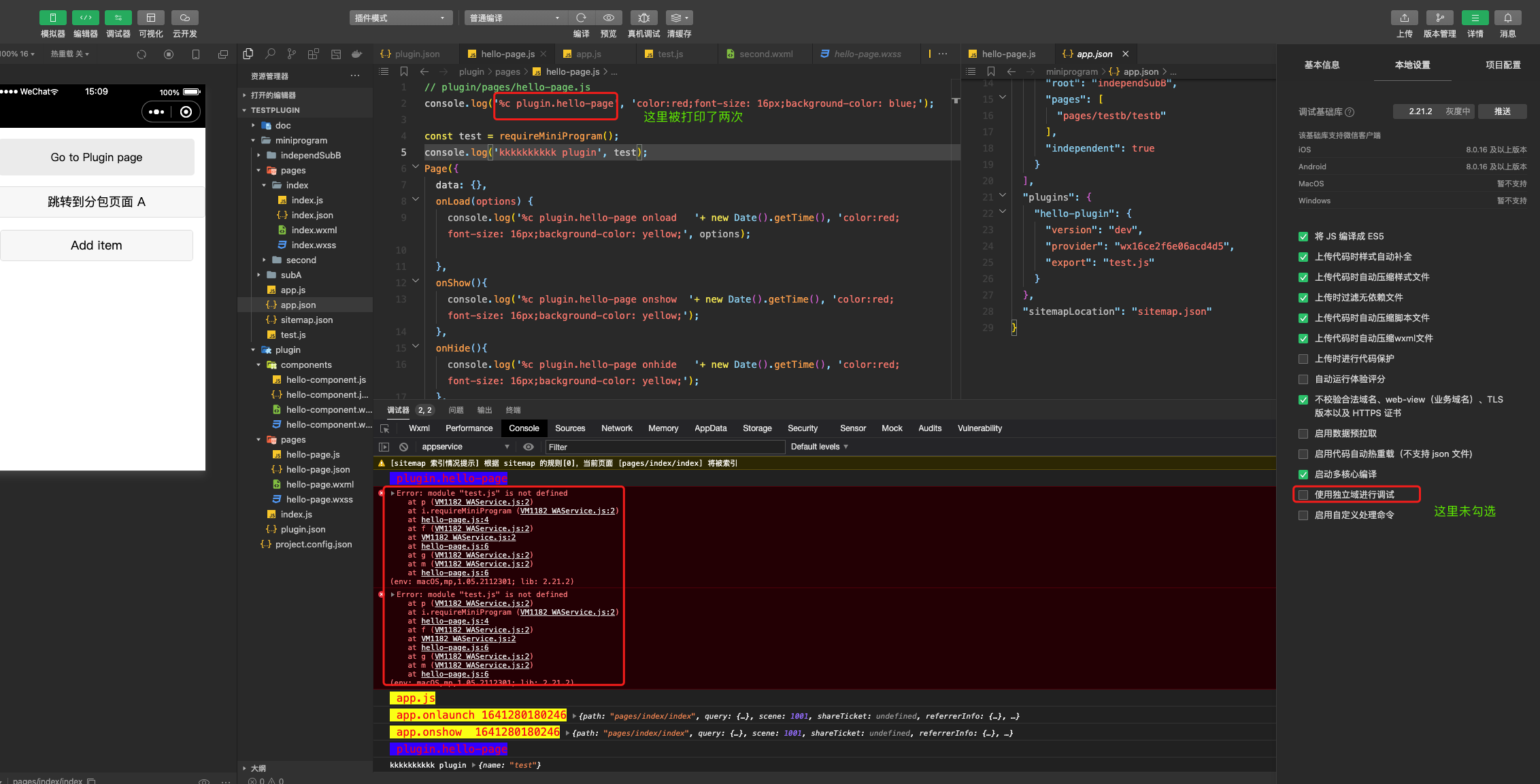Click the Go to Plugin page button
Screen dimensions: 1540x784
tap(97, 157)
